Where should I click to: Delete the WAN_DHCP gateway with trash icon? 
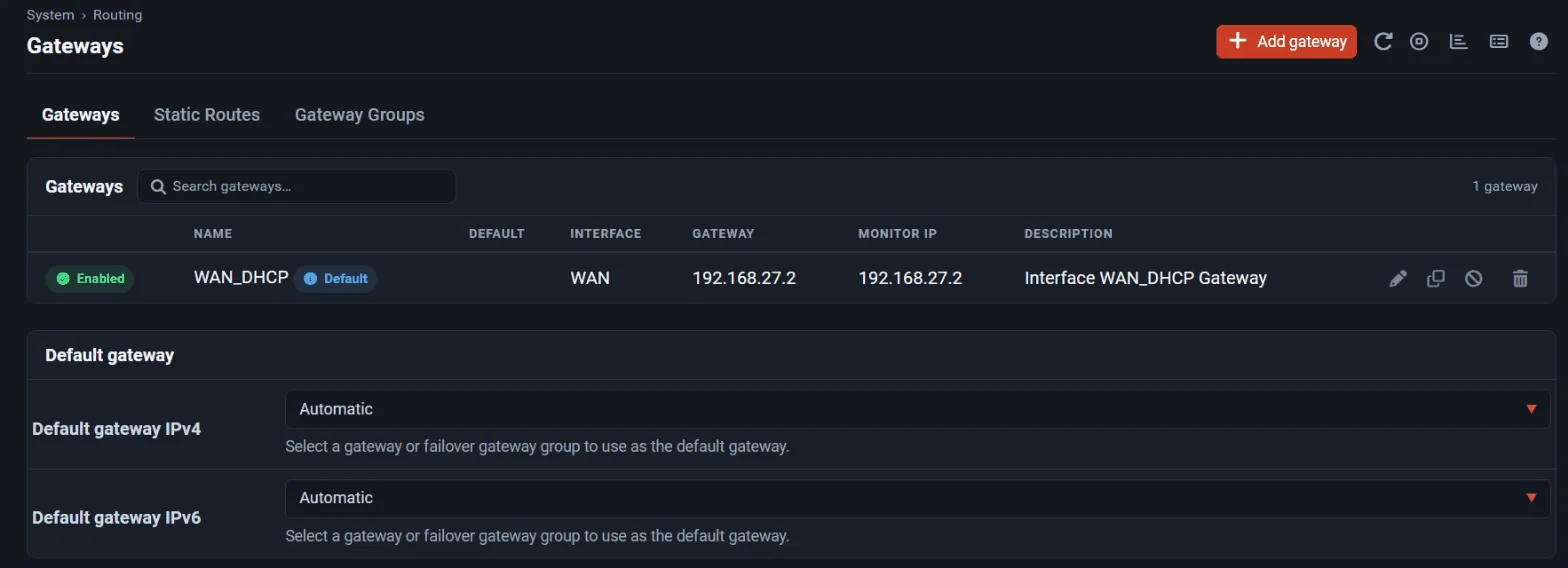[x=1520, y=279]
